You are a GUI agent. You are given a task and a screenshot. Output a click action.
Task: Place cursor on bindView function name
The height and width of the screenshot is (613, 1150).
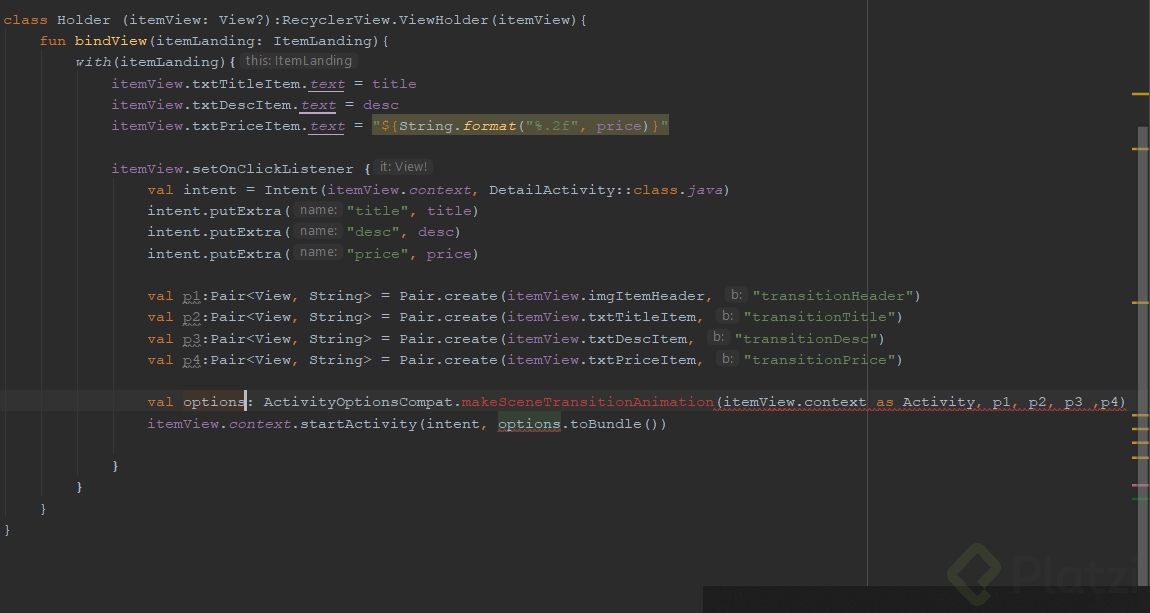(x=111, y=41)
